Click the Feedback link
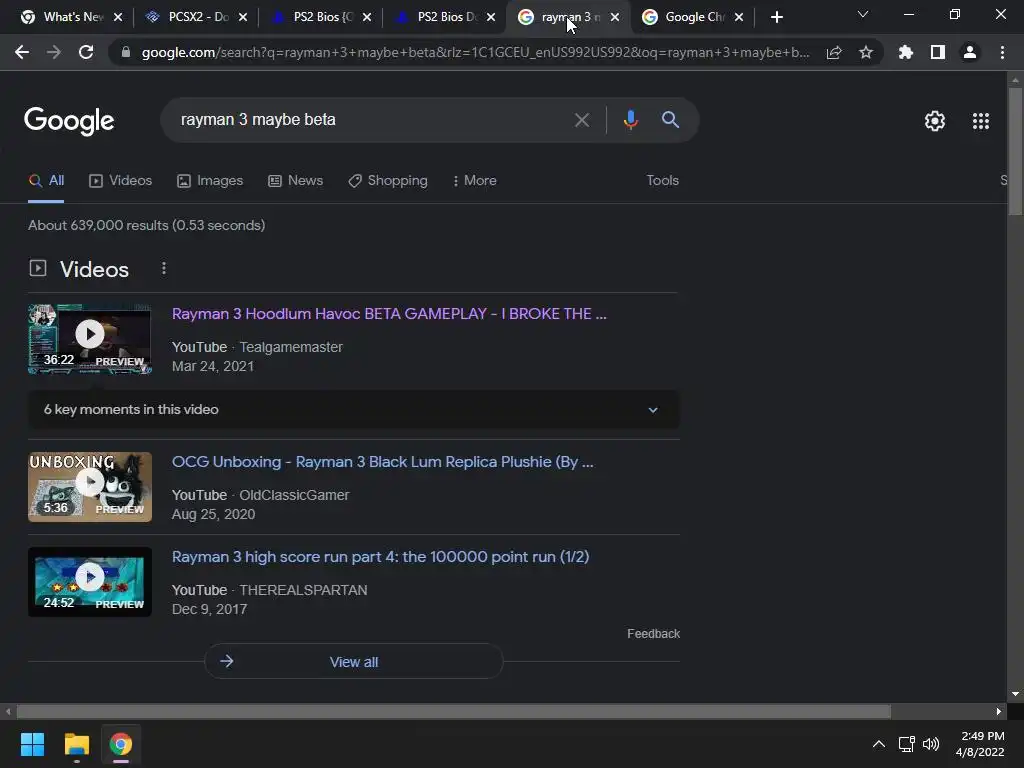Screen dimensions: 1024x768 653,633
